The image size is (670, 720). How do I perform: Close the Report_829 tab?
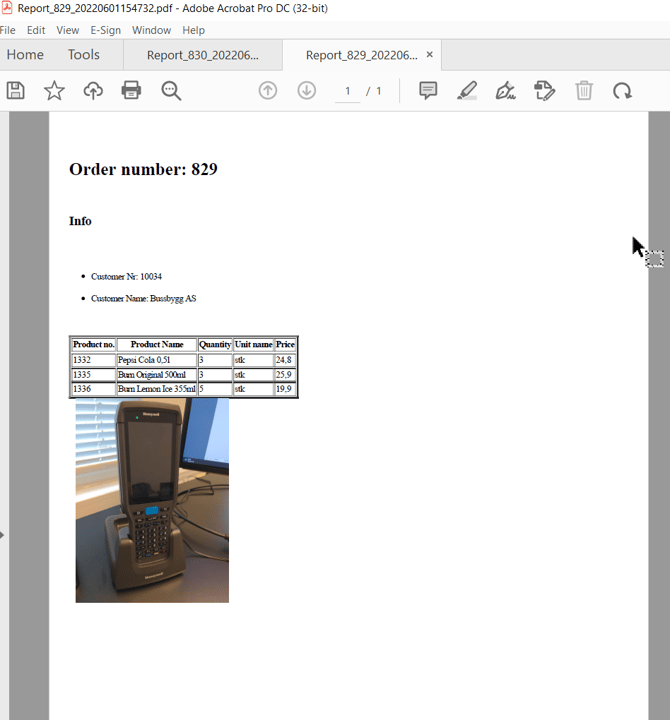(x=430, y=55)
